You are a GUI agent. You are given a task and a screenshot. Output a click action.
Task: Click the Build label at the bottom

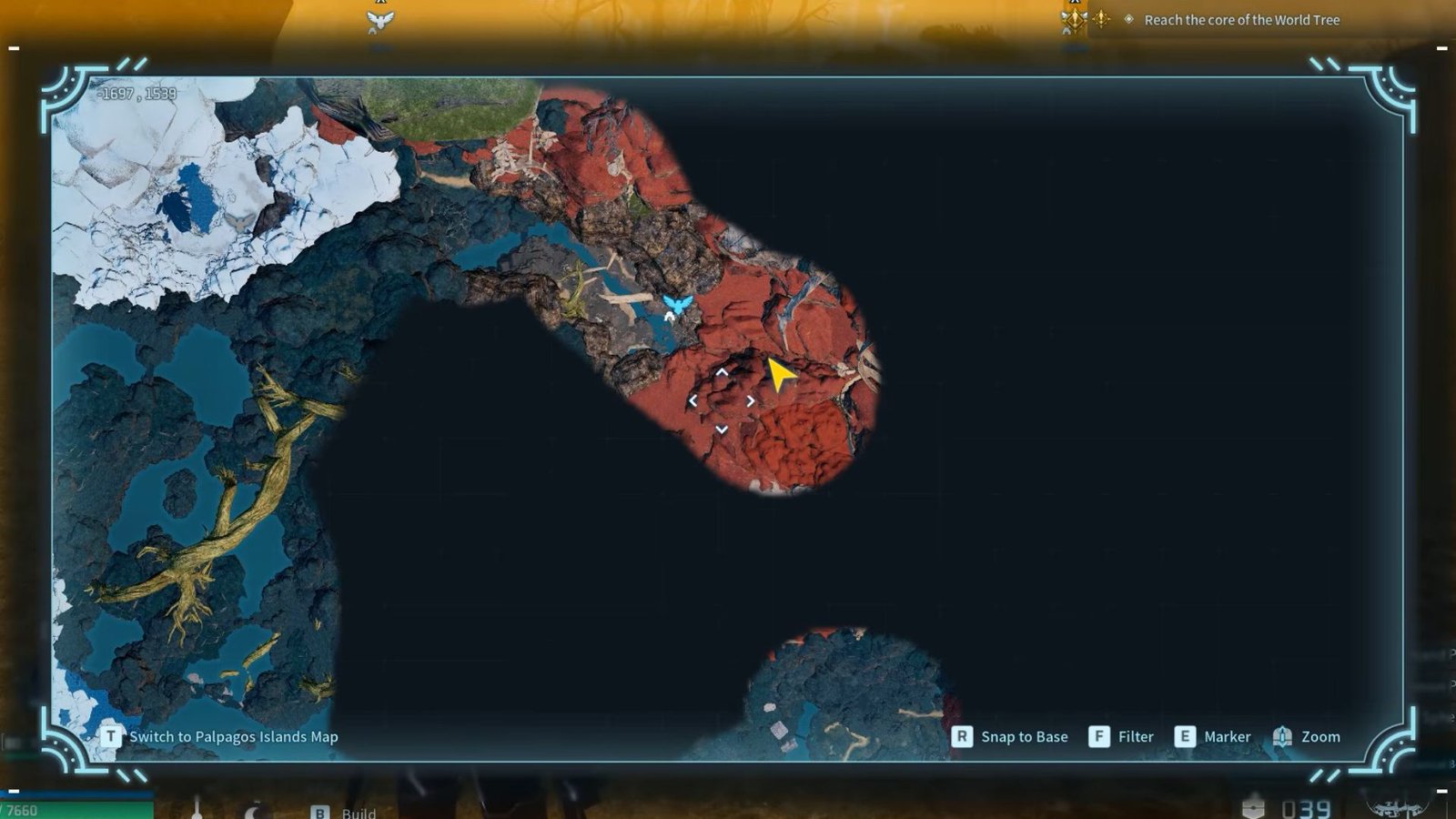(359, 813)
